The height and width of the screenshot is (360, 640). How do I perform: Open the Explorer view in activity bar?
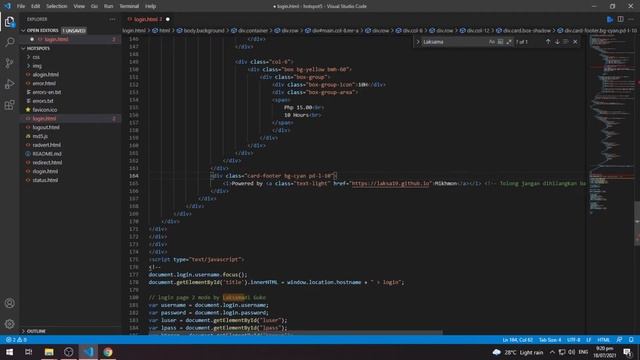pyautogui.click(x=9, y=22)
